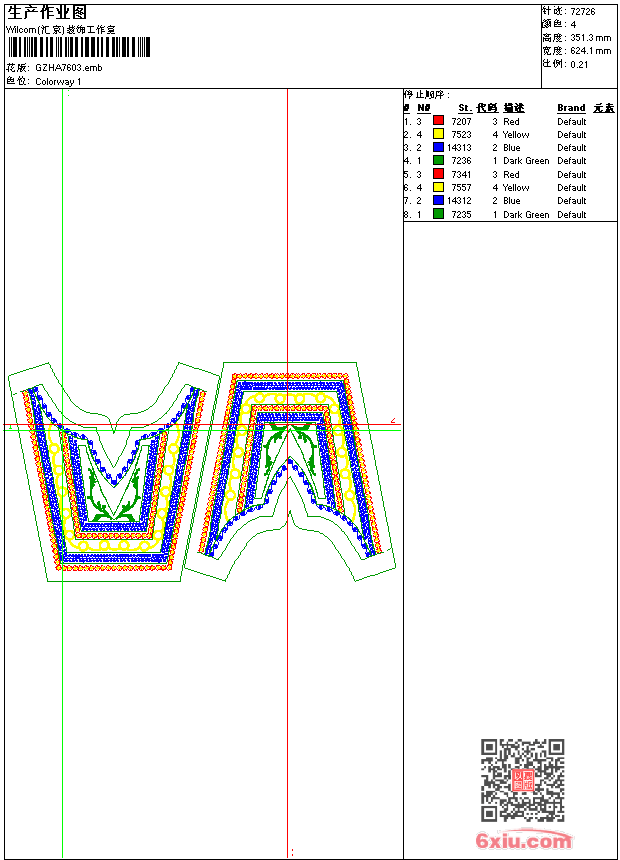This screenshot has height=860, width=620.
Task: Click the Dark Green description in stop 4
Action: (526, 161)
